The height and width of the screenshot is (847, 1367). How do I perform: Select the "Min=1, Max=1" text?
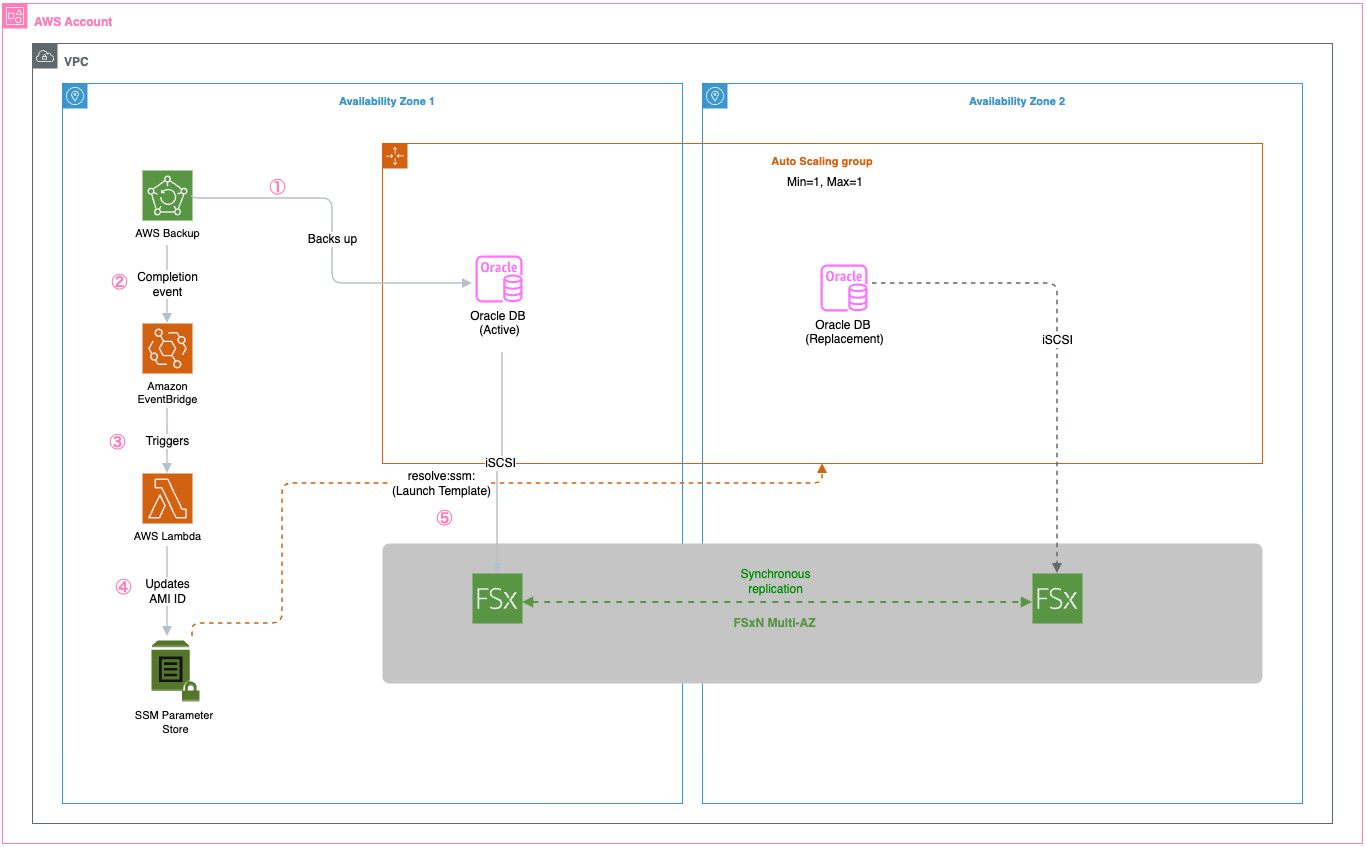click(822, 183)
